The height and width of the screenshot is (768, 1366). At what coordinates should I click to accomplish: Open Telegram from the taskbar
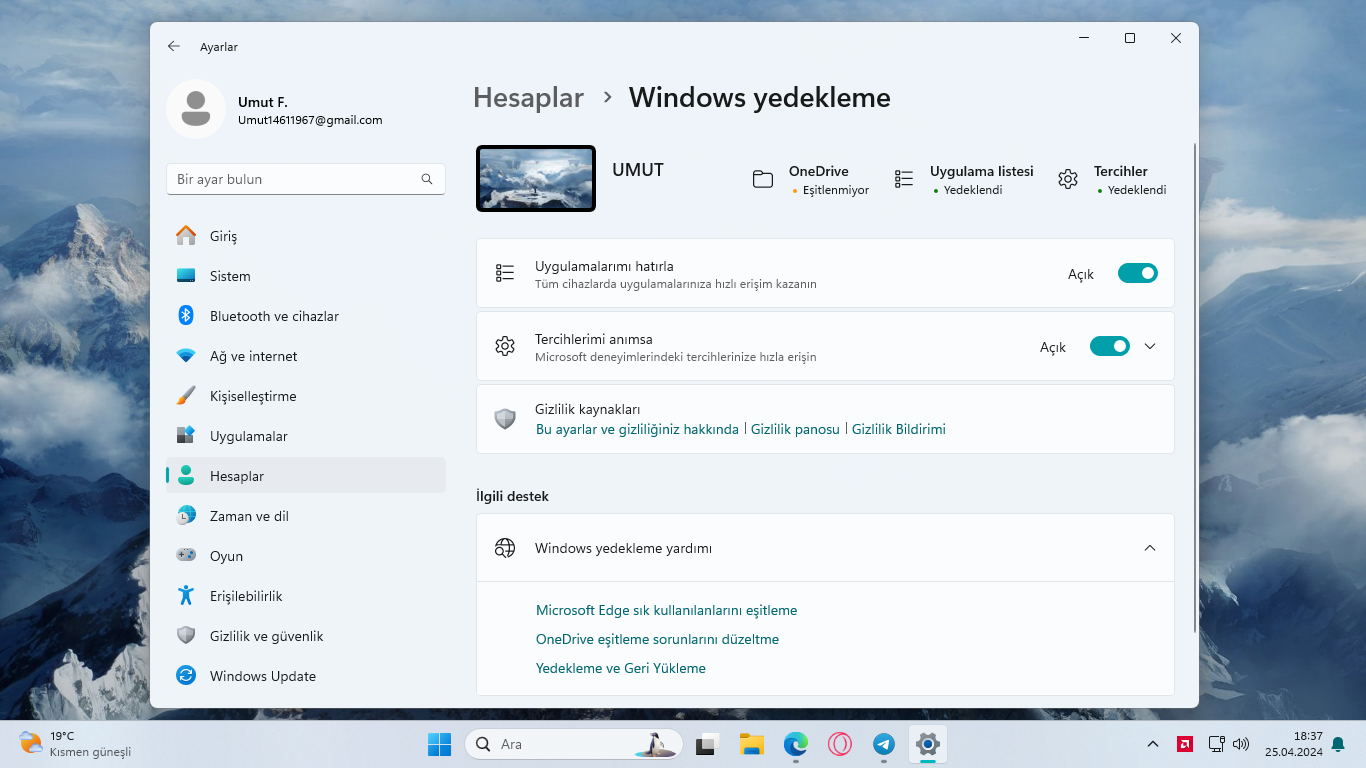point(884,744)
